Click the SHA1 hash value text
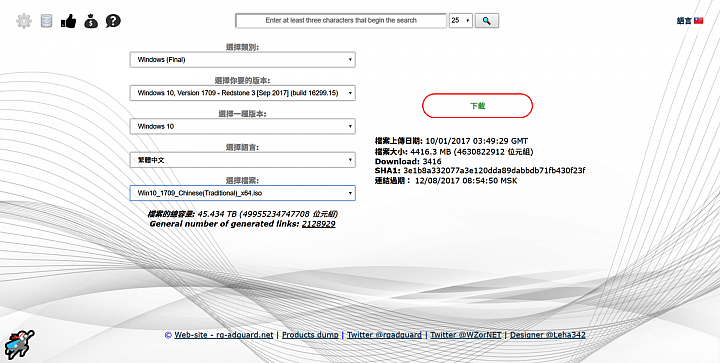Image resolution: width=720 pixels, height=363 pixels. pyautogui.click(x=494, y=171)
